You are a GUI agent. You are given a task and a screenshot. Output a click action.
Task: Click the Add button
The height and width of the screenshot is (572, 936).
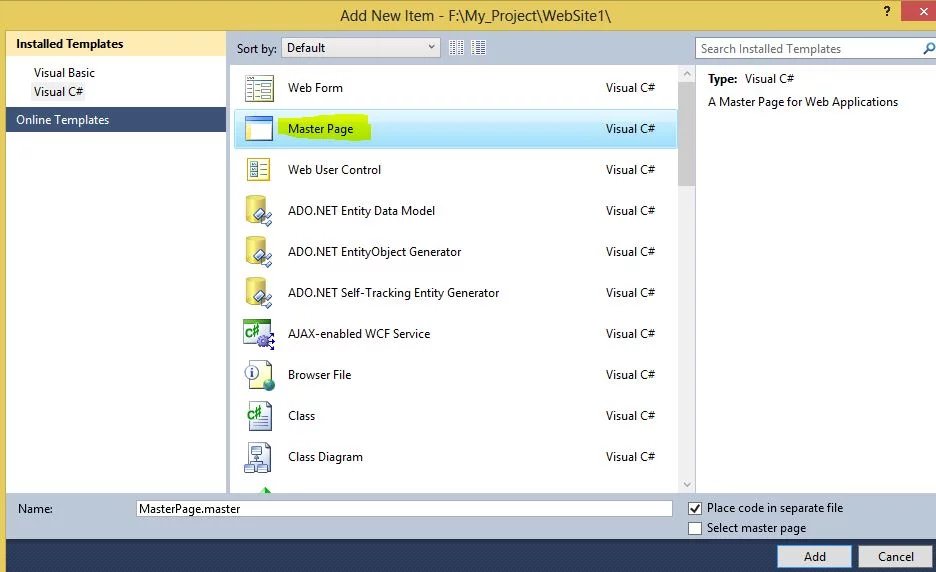tap(814, 557)
